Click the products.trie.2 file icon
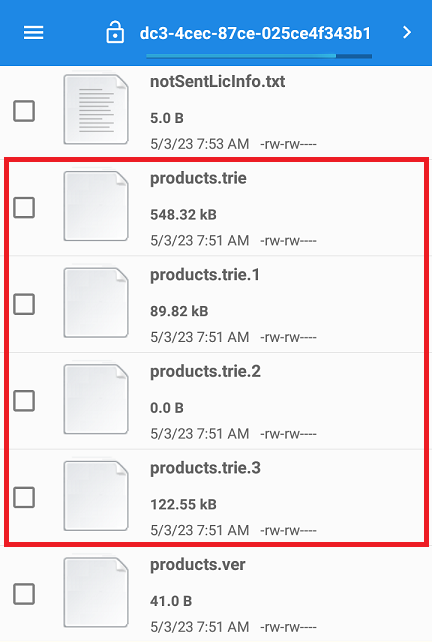The height and width of the screenshot is (642, 432). click(x=96, y=399)
